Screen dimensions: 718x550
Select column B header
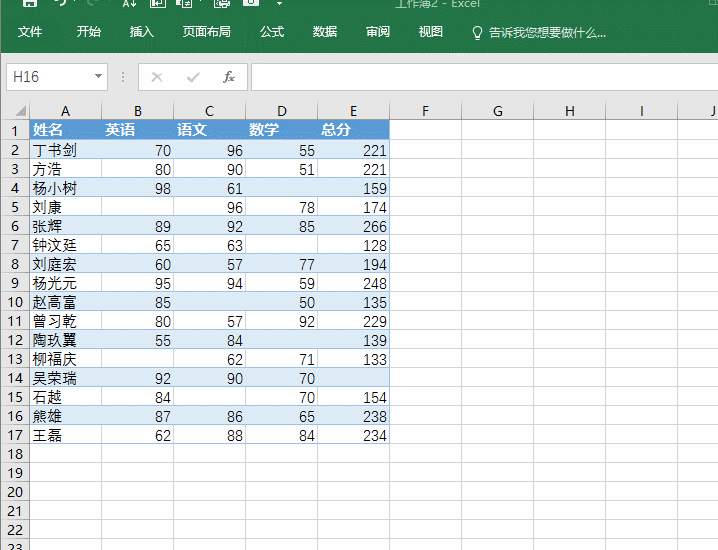tap(137, 111)
